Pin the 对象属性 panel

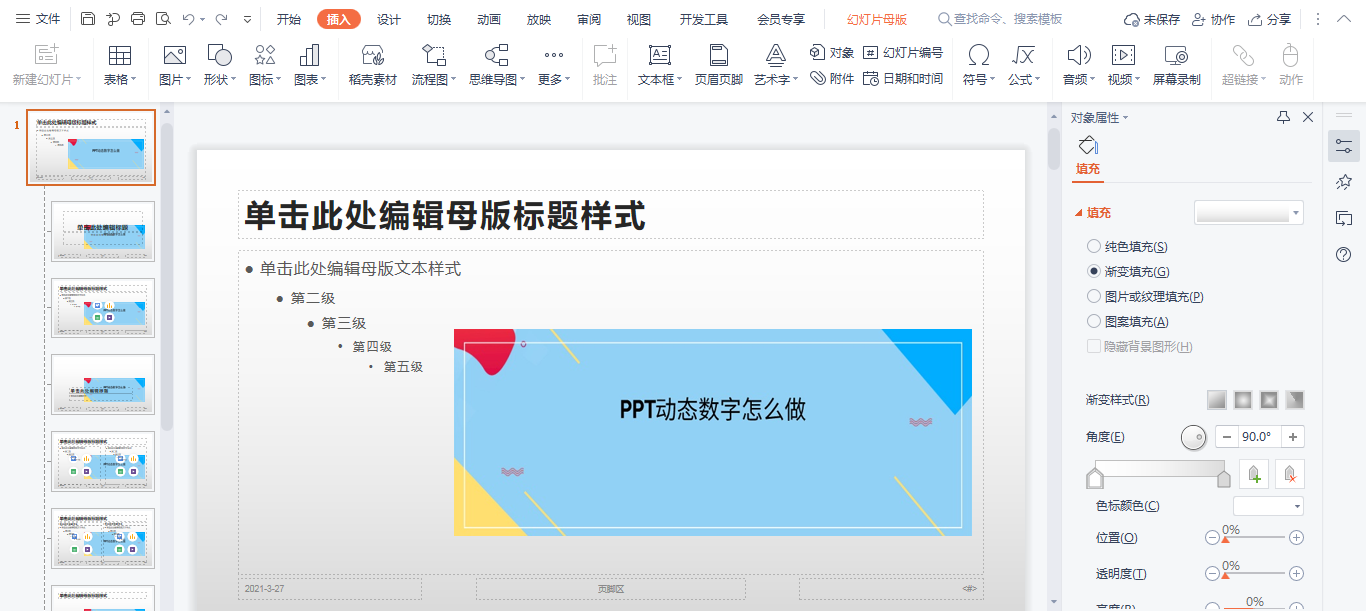click(x=1284, y=117)
